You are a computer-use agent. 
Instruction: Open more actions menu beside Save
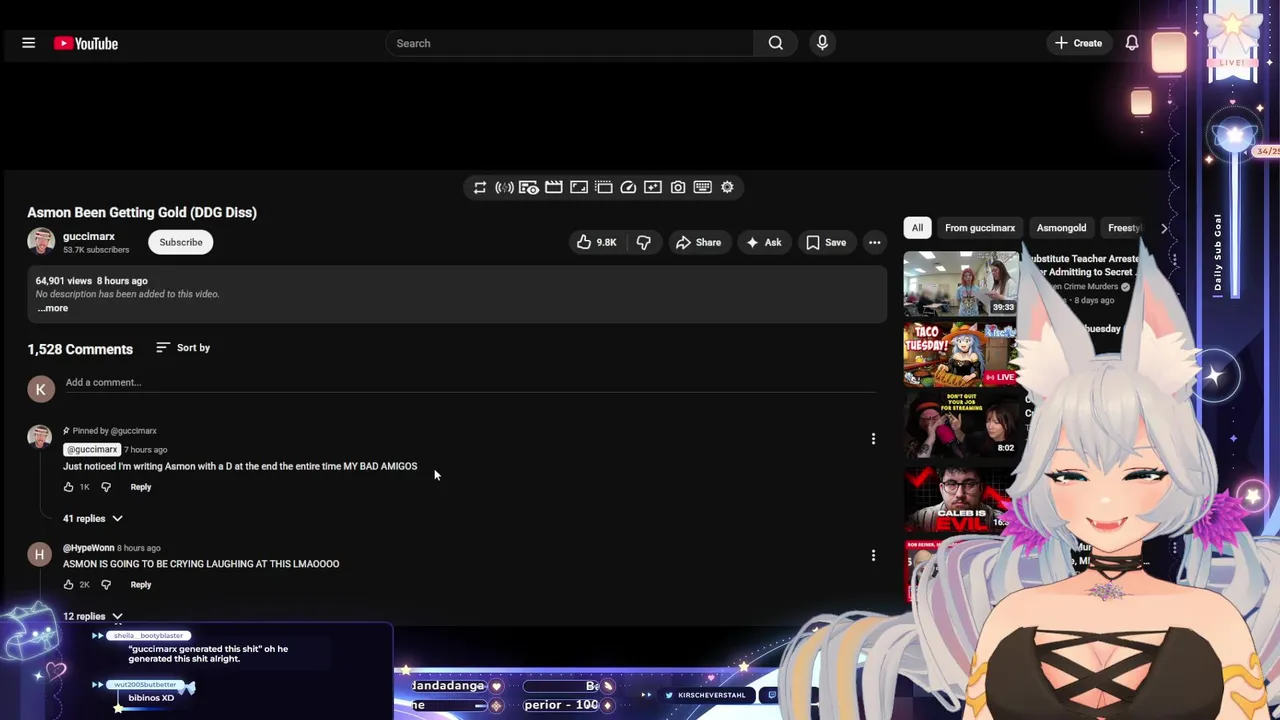click(874, 242)
